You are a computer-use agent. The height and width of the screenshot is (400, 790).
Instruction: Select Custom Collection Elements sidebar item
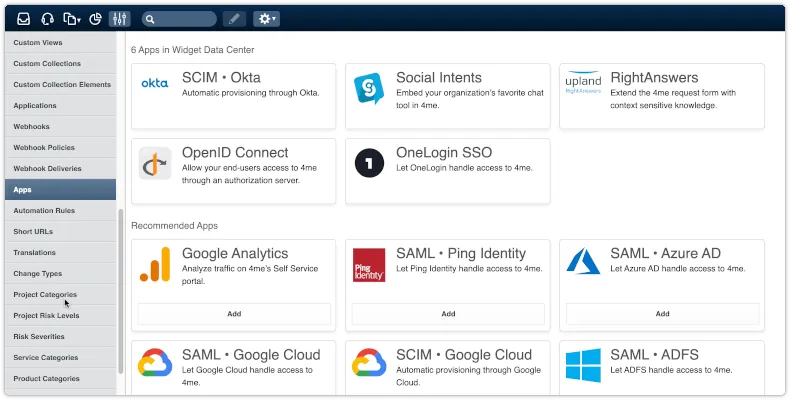[x=60, y=85]
